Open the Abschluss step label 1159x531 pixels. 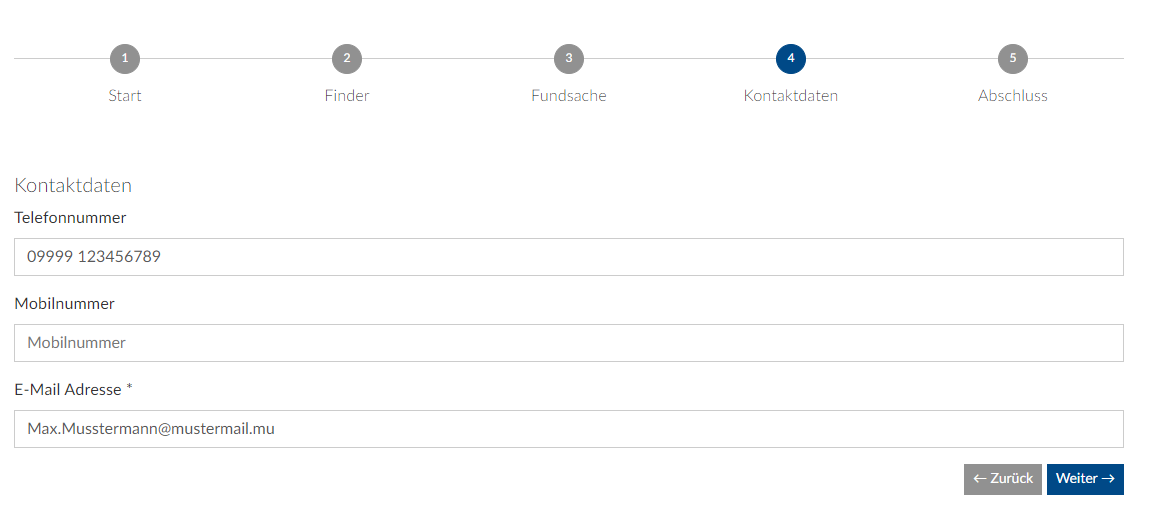[1013, 96]
